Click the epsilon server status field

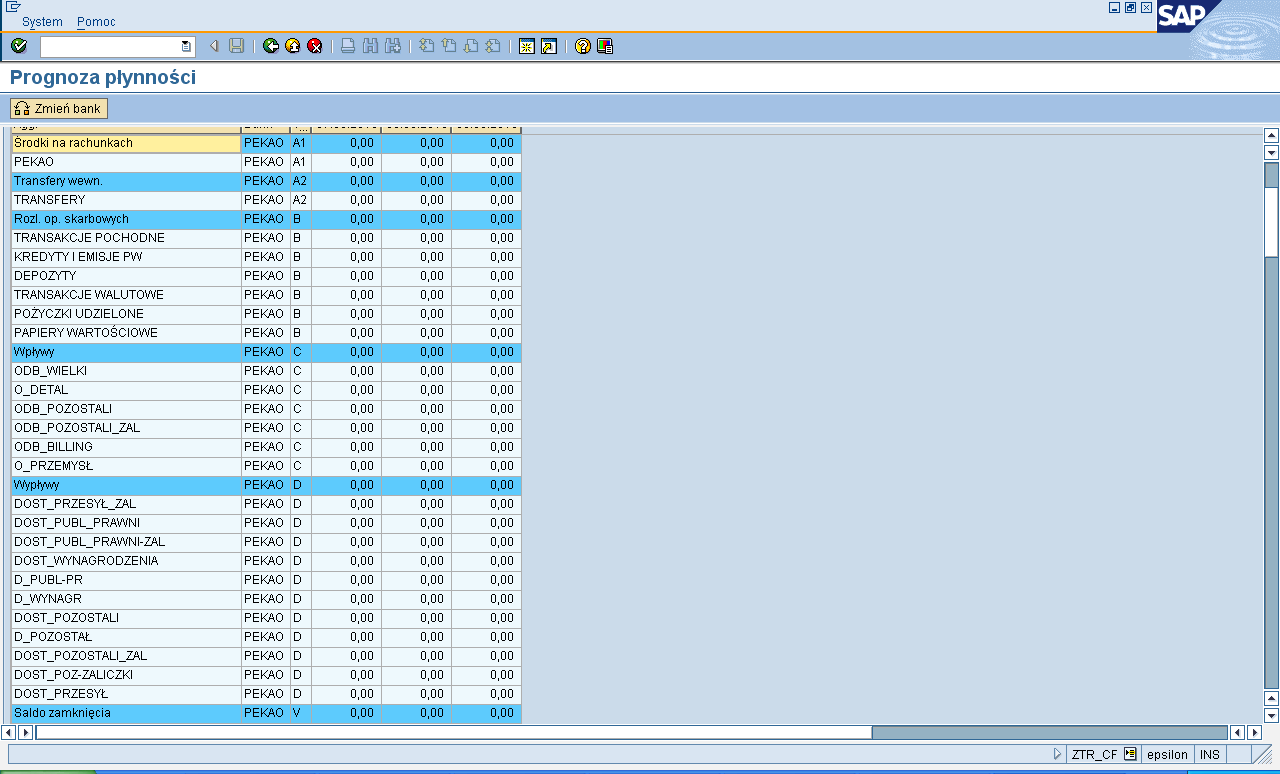[1168, 755]
